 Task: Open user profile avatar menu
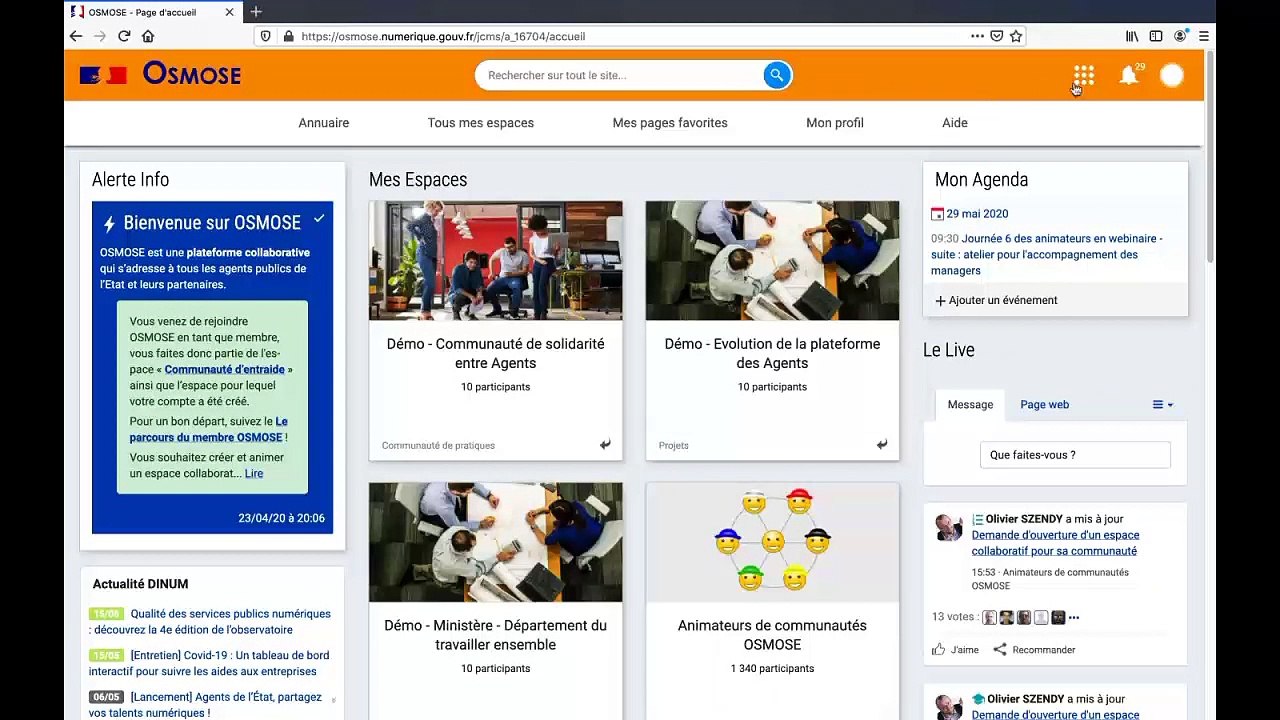tap(1172, 75)
